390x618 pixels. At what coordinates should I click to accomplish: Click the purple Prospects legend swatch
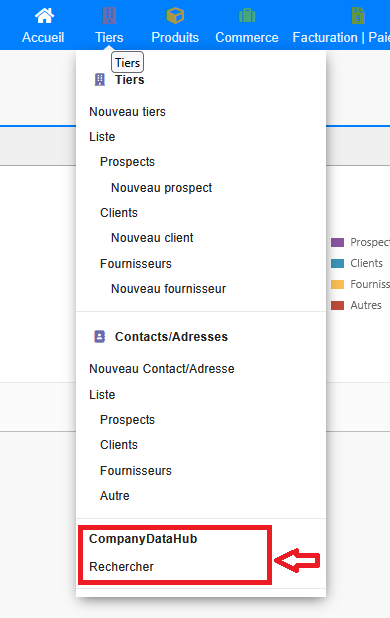[338, 242]
